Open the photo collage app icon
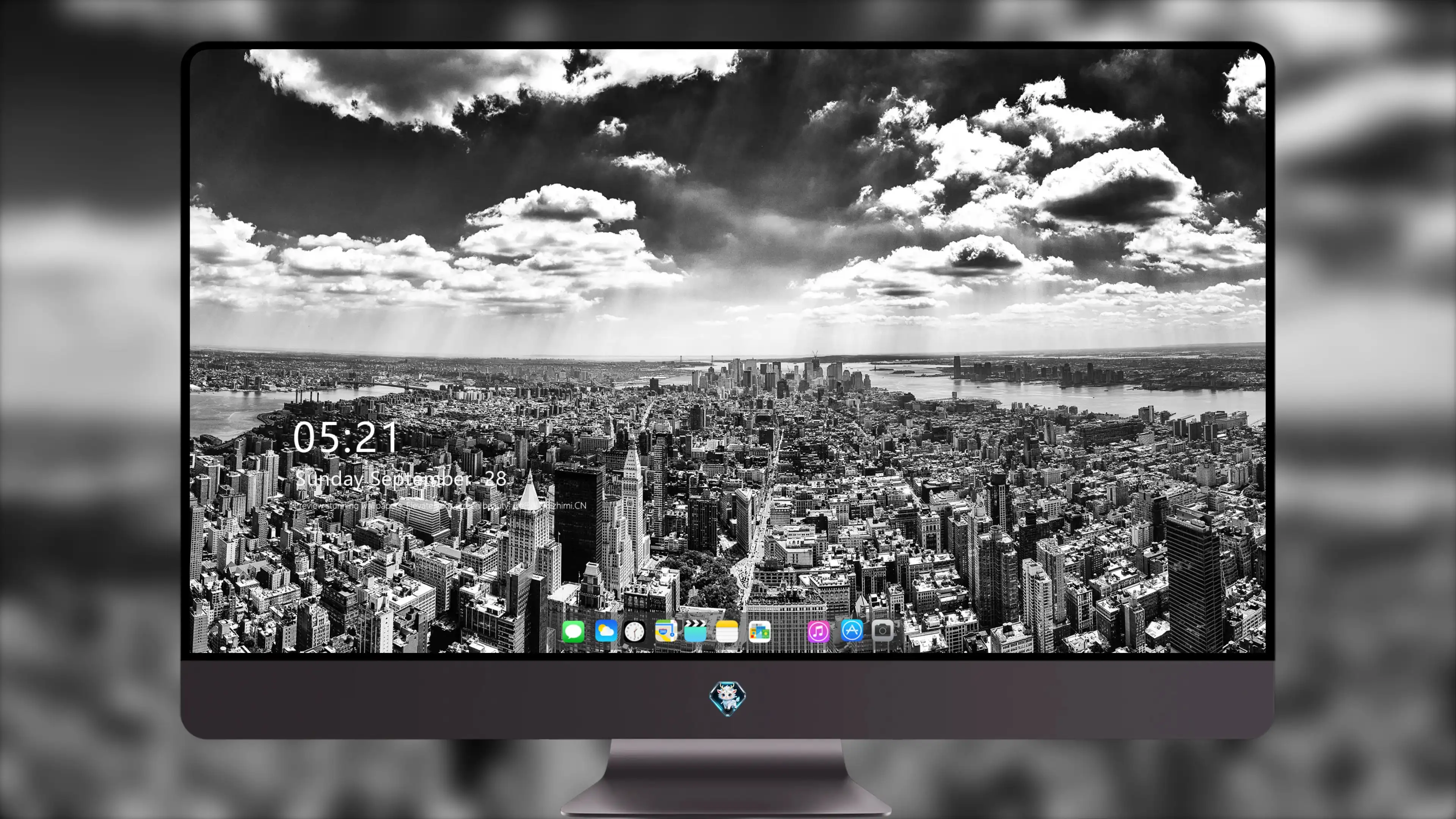Image resolution: width=1456 pixels, height=819 pixels. [759, 631]
